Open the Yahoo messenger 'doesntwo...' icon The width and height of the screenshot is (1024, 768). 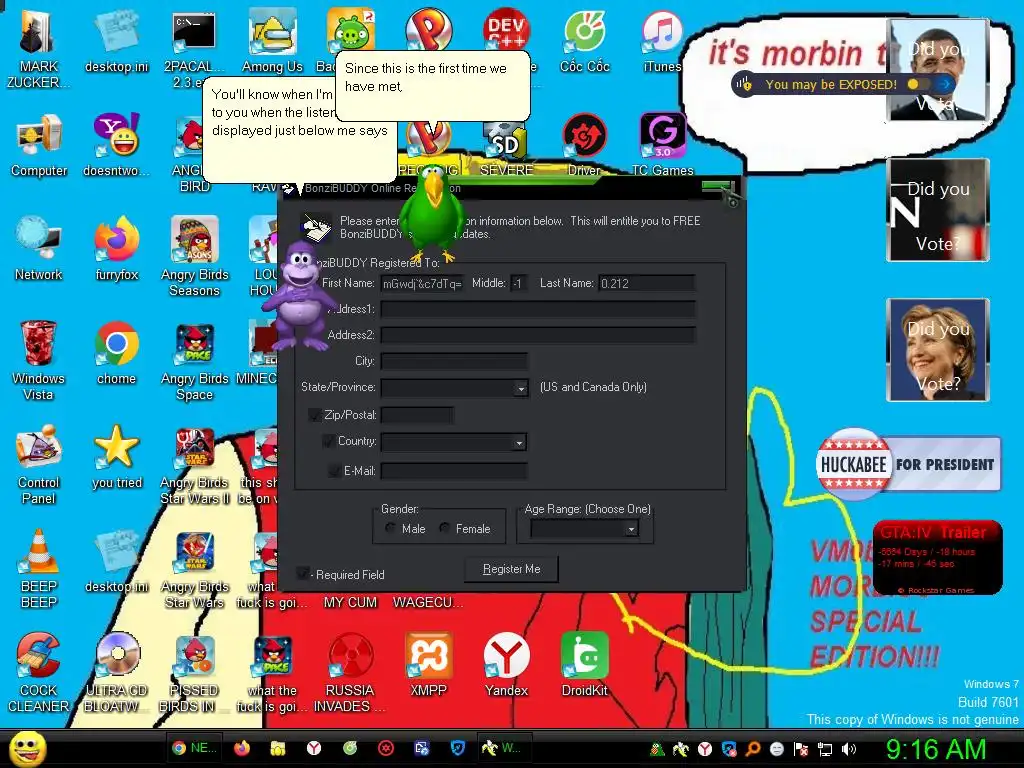coord(116,146)
